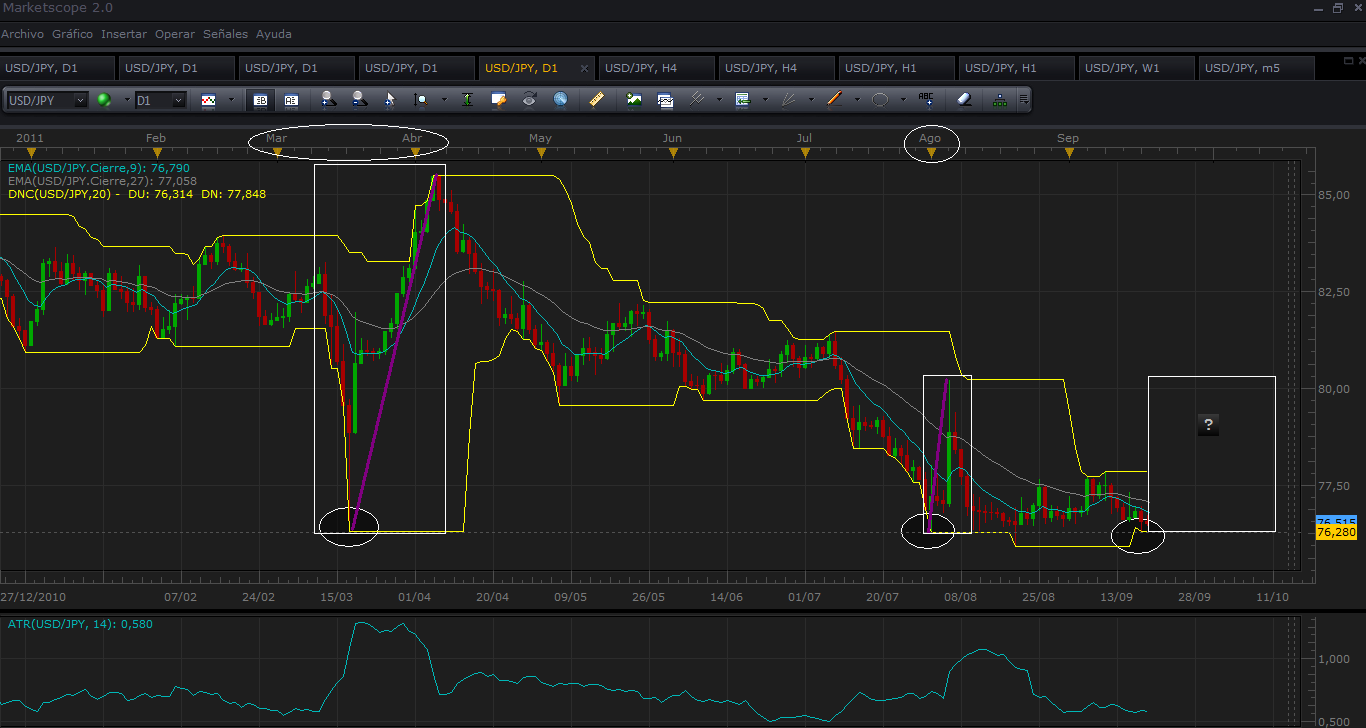Screen dimensions: 1366x728
Task: Click the vertical autoscale arrows icon
Action: 467,100
